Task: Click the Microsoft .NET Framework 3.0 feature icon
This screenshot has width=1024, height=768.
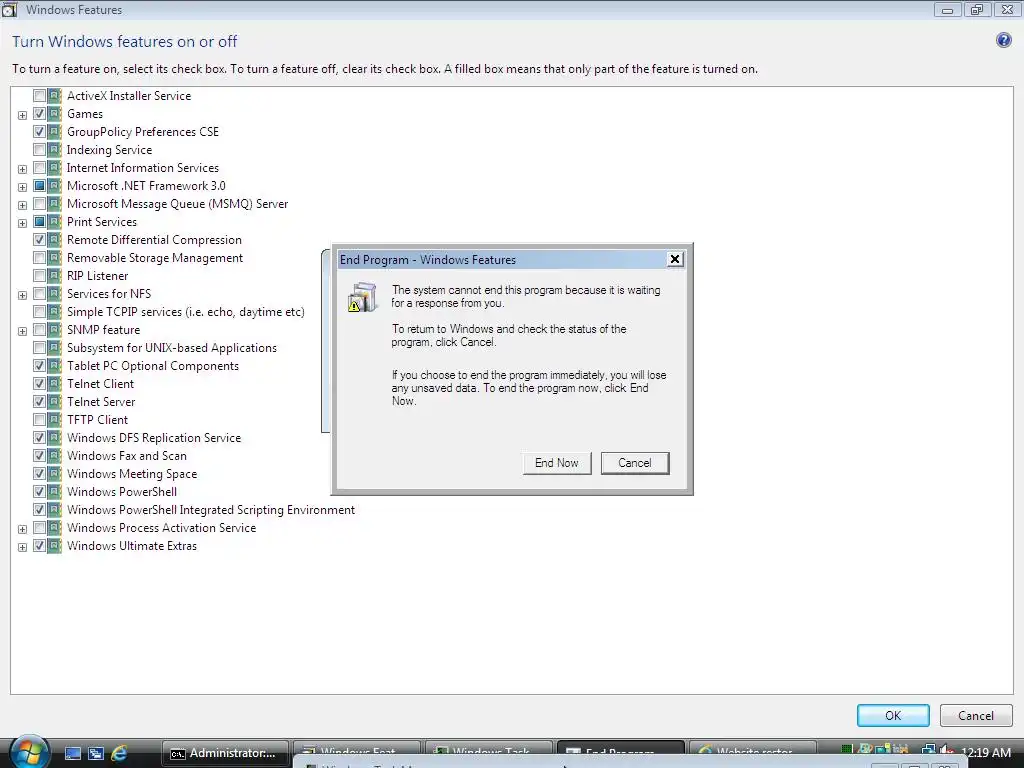Action: point(55,185)
